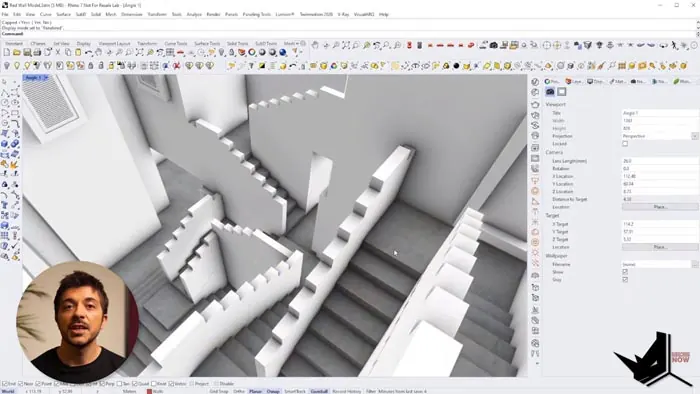Click the Paste clipboard icon
The width and height of the screenshot is (700, 394).
click(78, 53)
